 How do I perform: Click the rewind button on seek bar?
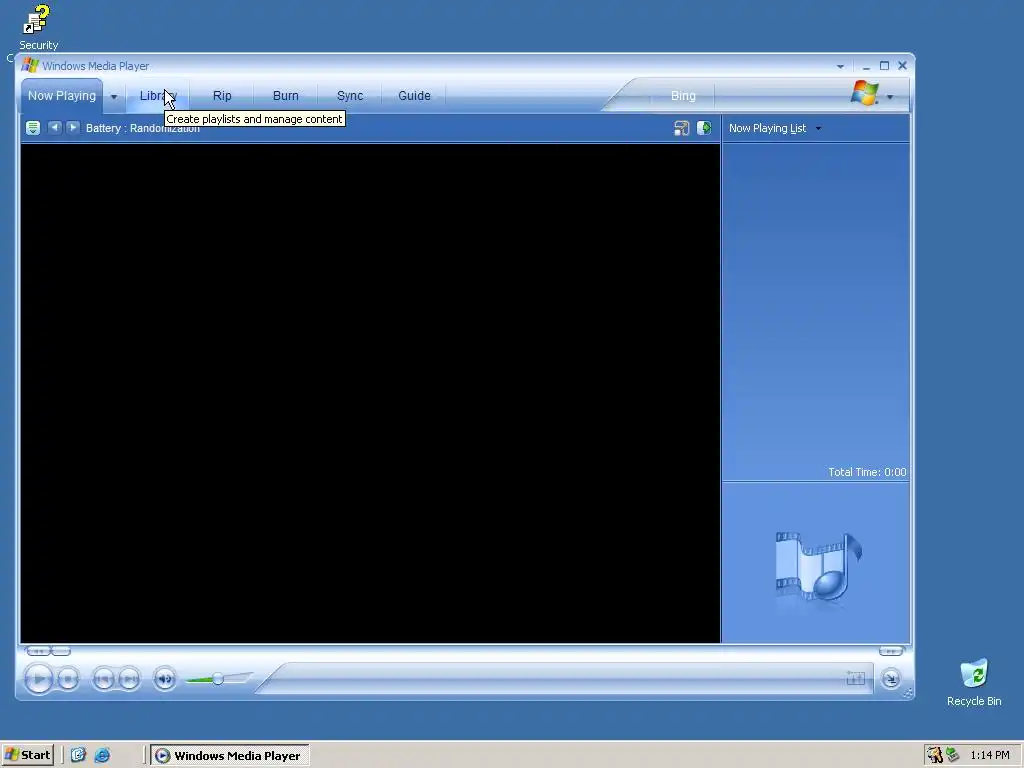click(38, 650)
